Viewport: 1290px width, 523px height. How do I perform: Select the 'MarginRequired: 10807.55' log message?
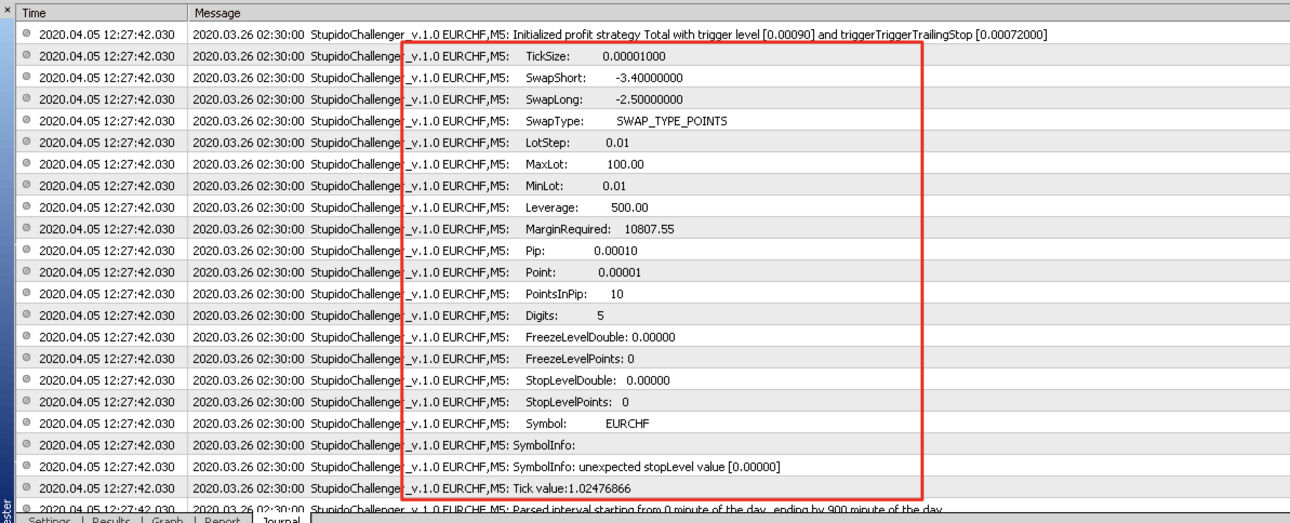(433, 228)
